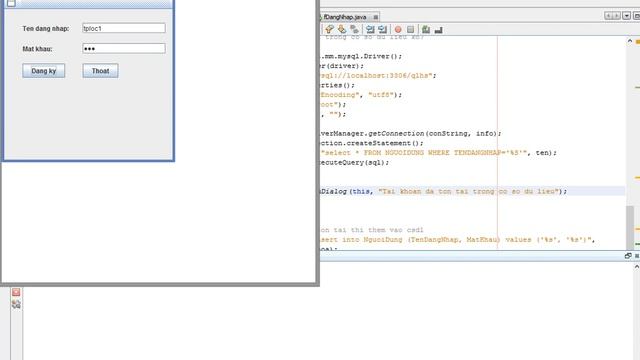Switch to the fDangNhap.java editor tab

coord(344,17)
